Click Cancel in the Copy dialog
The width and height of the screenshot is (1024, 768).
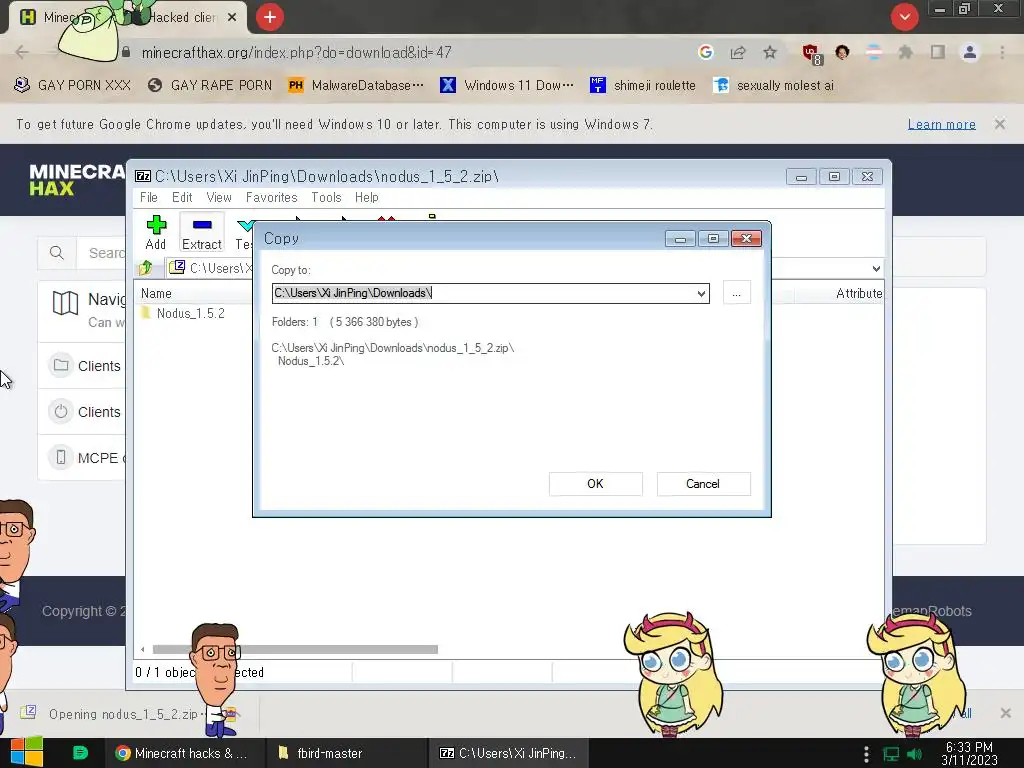pyautogui.click(x=703, y=484)
